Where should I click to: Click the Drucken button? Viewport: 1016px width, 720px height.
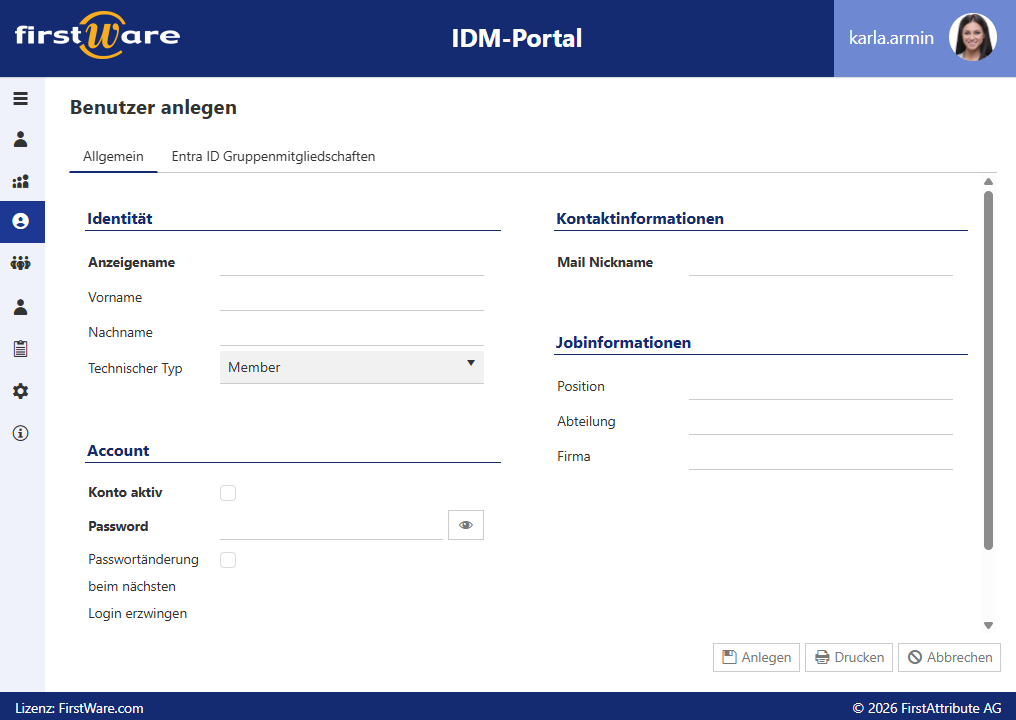click(849, 657)
